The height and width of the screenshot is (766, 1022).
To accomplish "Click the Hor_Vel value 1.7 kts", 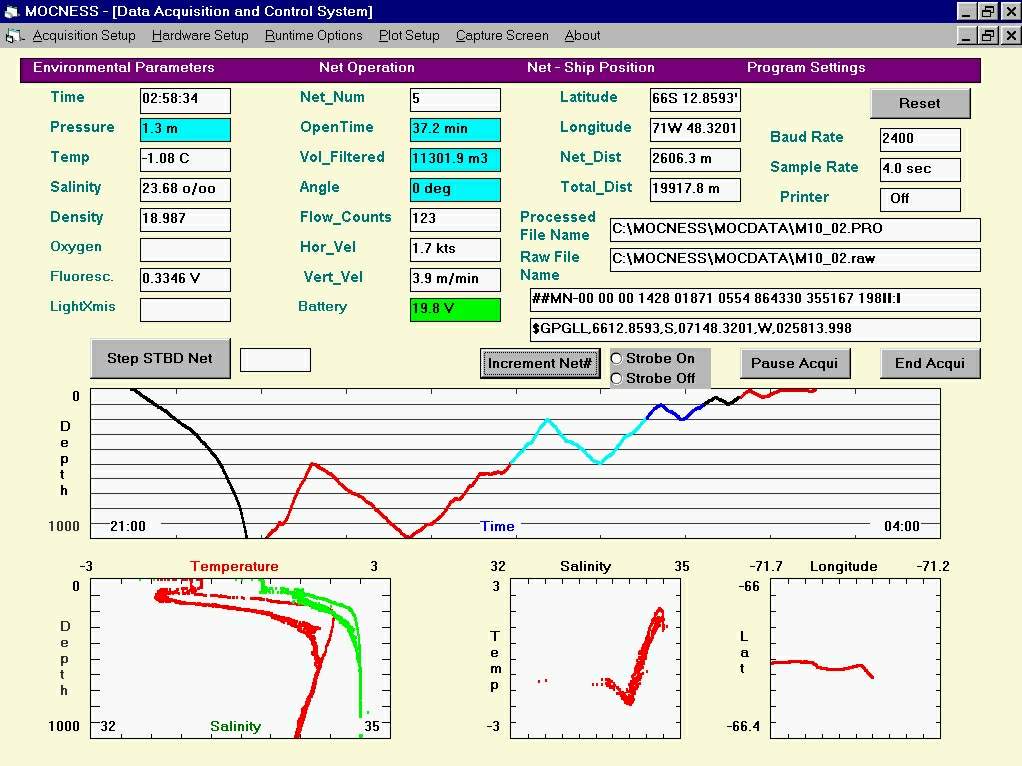I will click(456, 250).
